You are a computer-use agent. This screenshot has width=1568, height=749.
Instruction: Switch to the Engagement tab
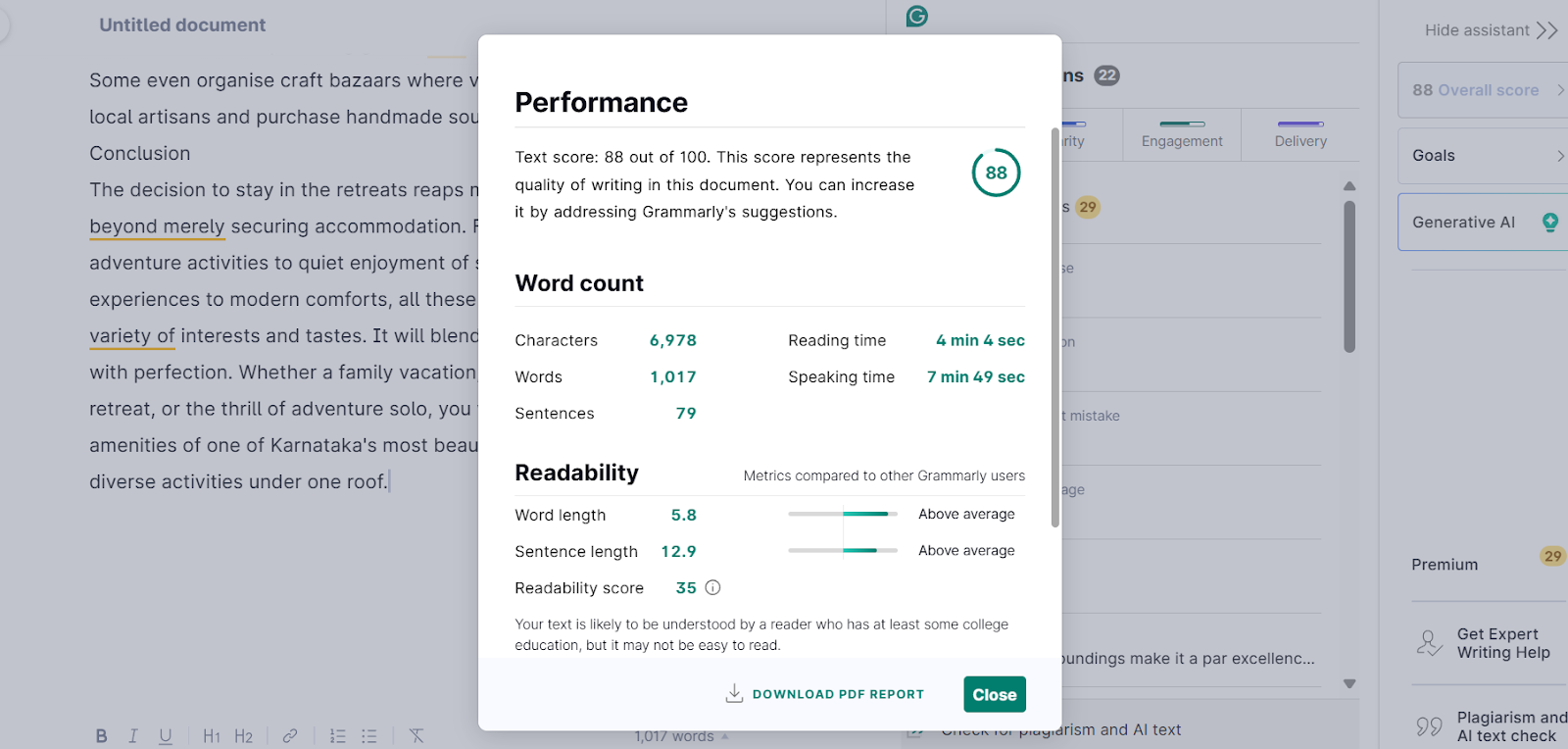click(x=1182, y=135)
